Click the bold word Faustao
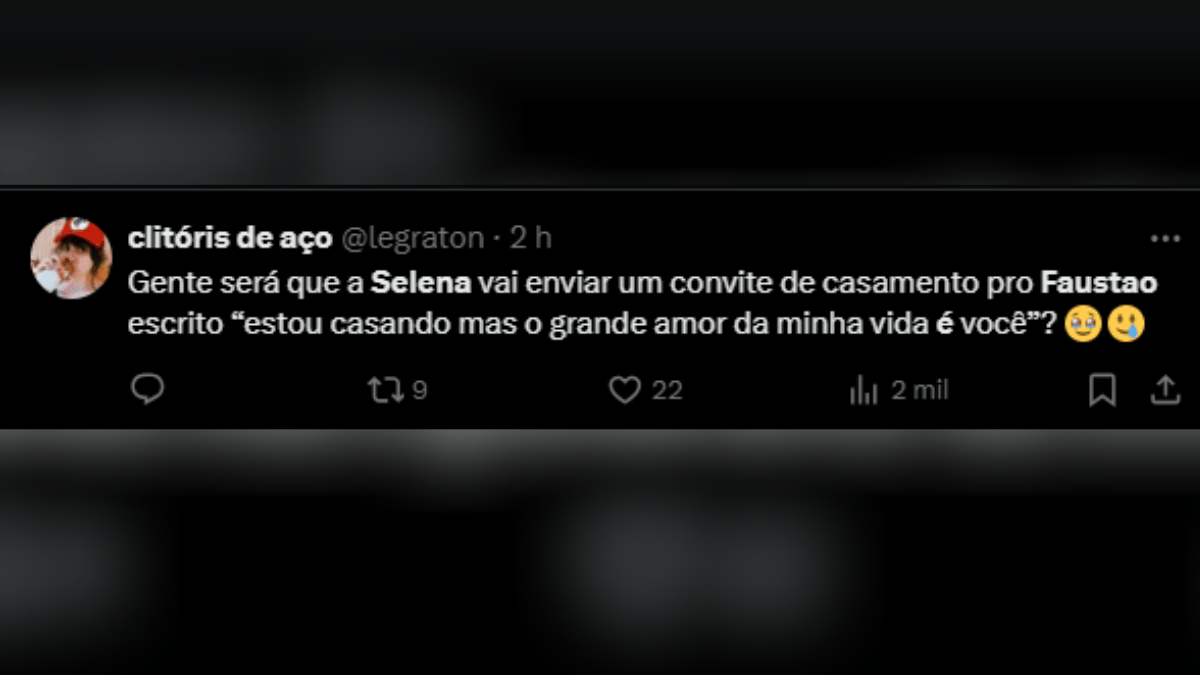The height and width of the screenshot is (675, 1200). pos(1099,283)
